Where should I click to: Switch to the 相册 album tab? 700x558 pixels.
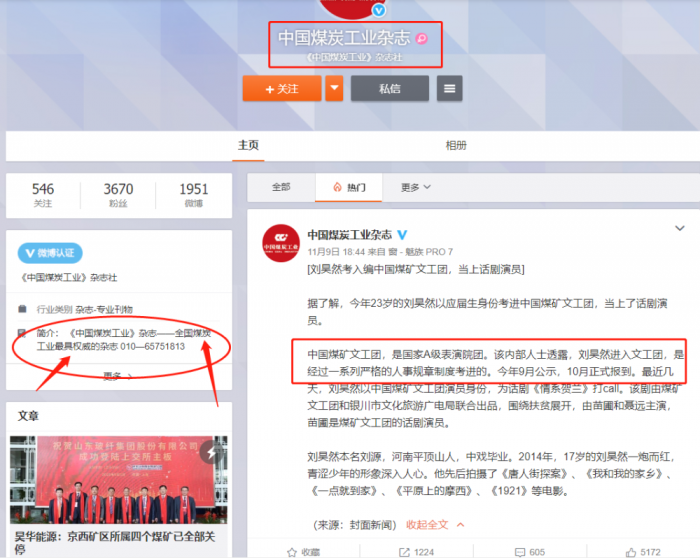coord(456,145)
